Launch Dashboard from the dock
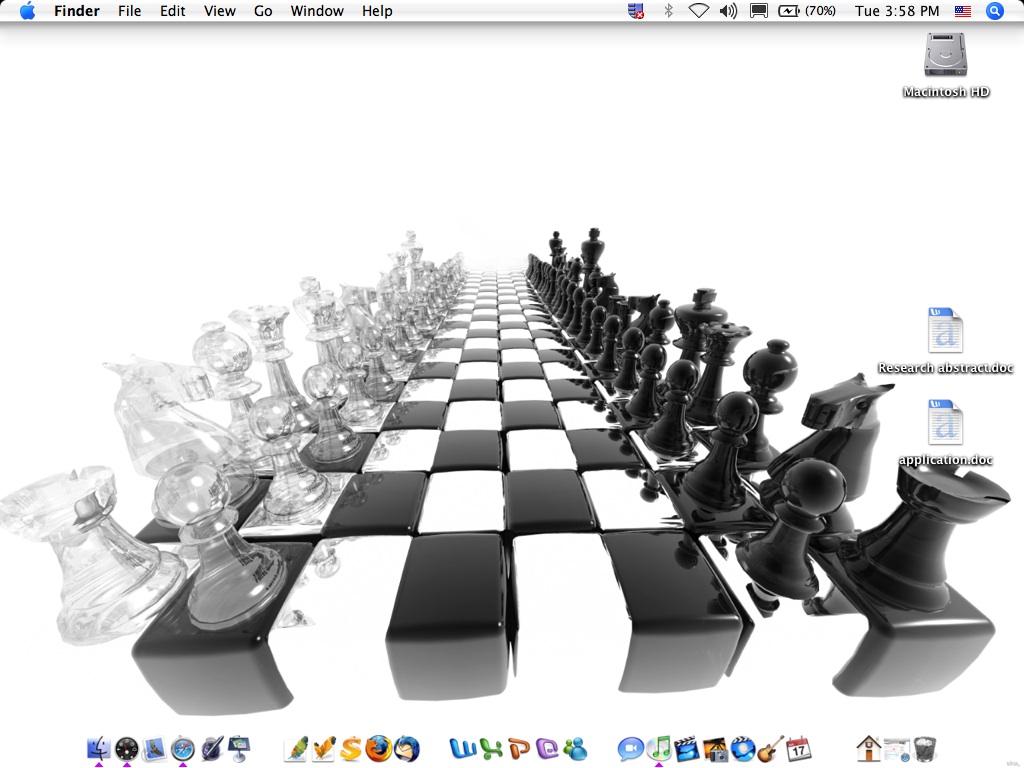The width and height of the screenshot is (1024, 768). (127, 748)
